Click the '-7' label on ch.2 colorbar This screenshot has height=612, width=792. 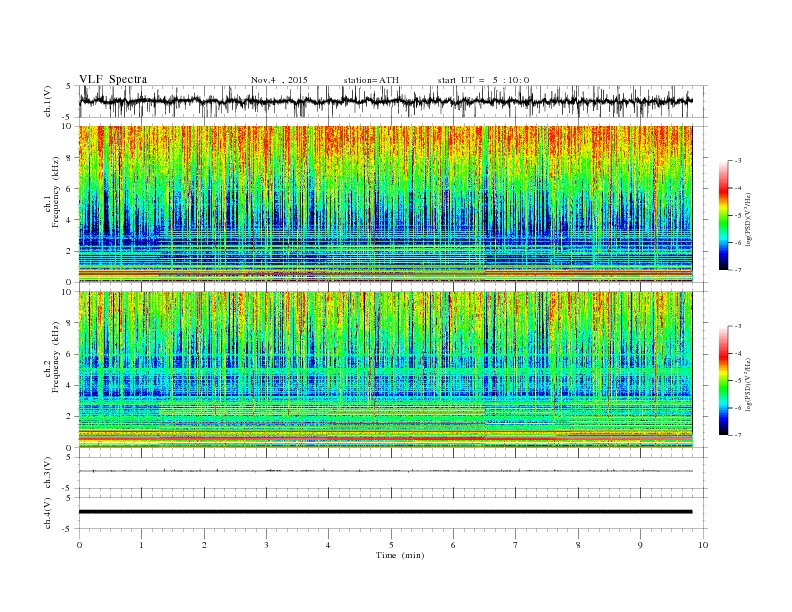[x=737, y=435]
